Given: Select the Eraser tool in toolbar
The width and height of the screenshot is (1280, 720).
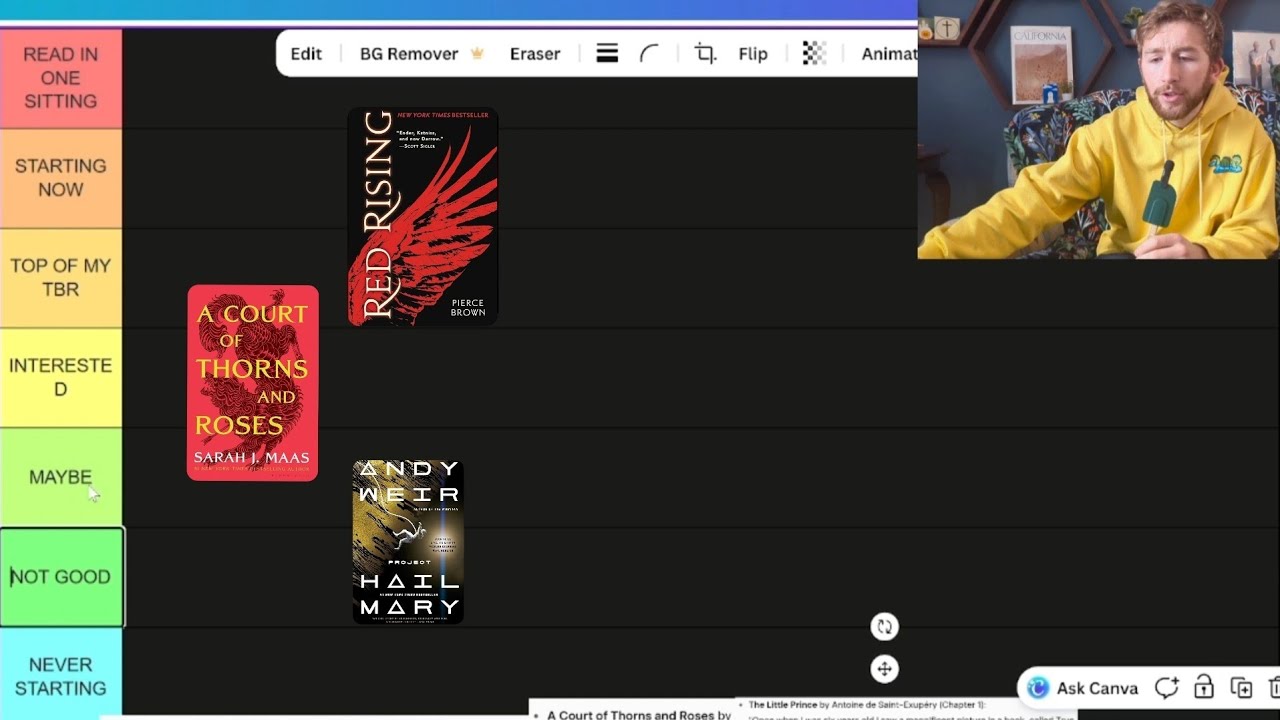Looking at the screenshot, I should tap(535, 54).
